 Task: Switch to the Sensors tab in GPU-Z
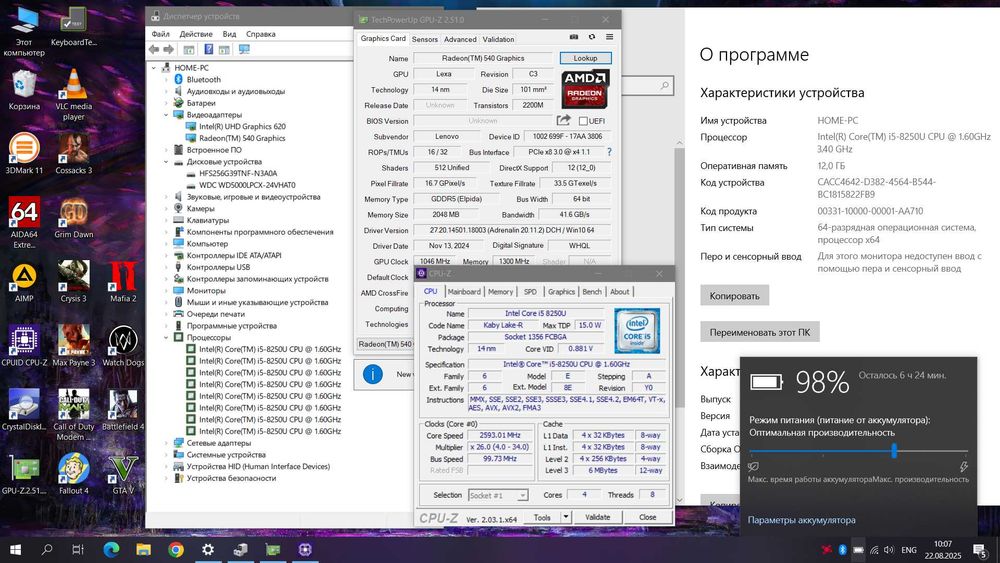(x=425, y=39)
